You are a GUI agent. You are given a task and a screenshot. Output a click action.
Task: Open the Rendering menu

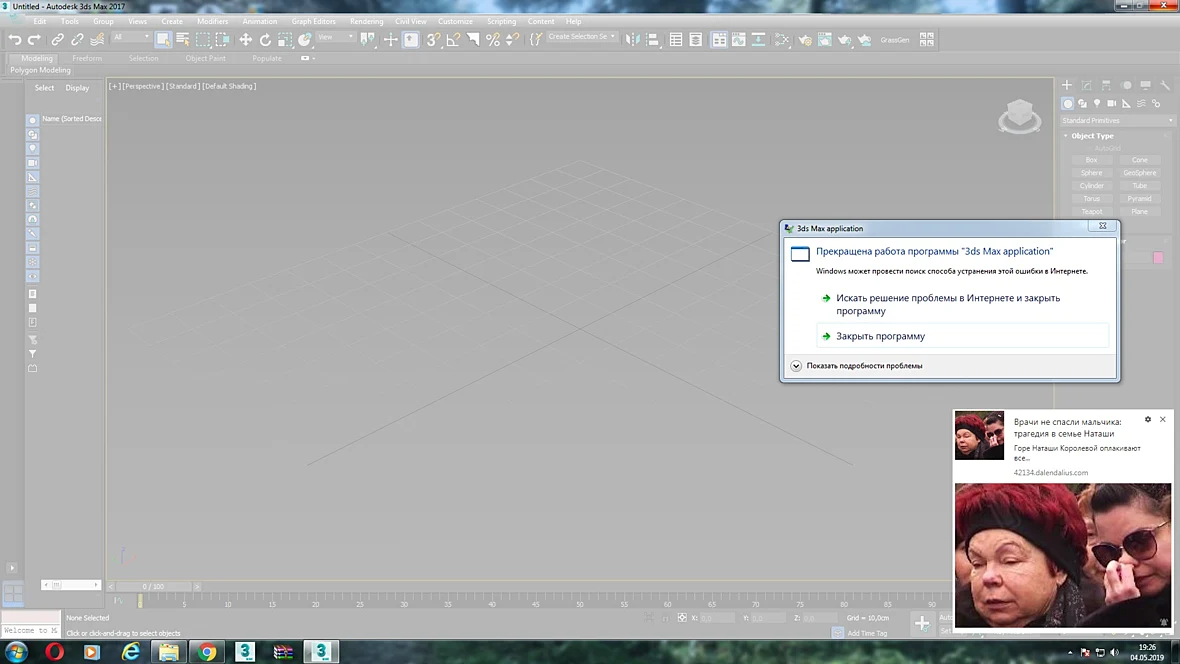[366, 21]
